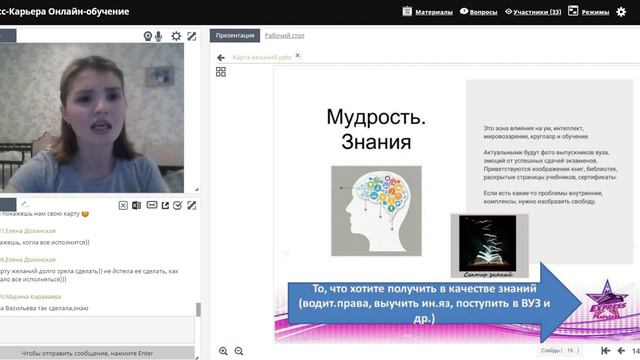Expand the chat panel to fullscreen
The image size is (640, 360).
coord(191,205)
